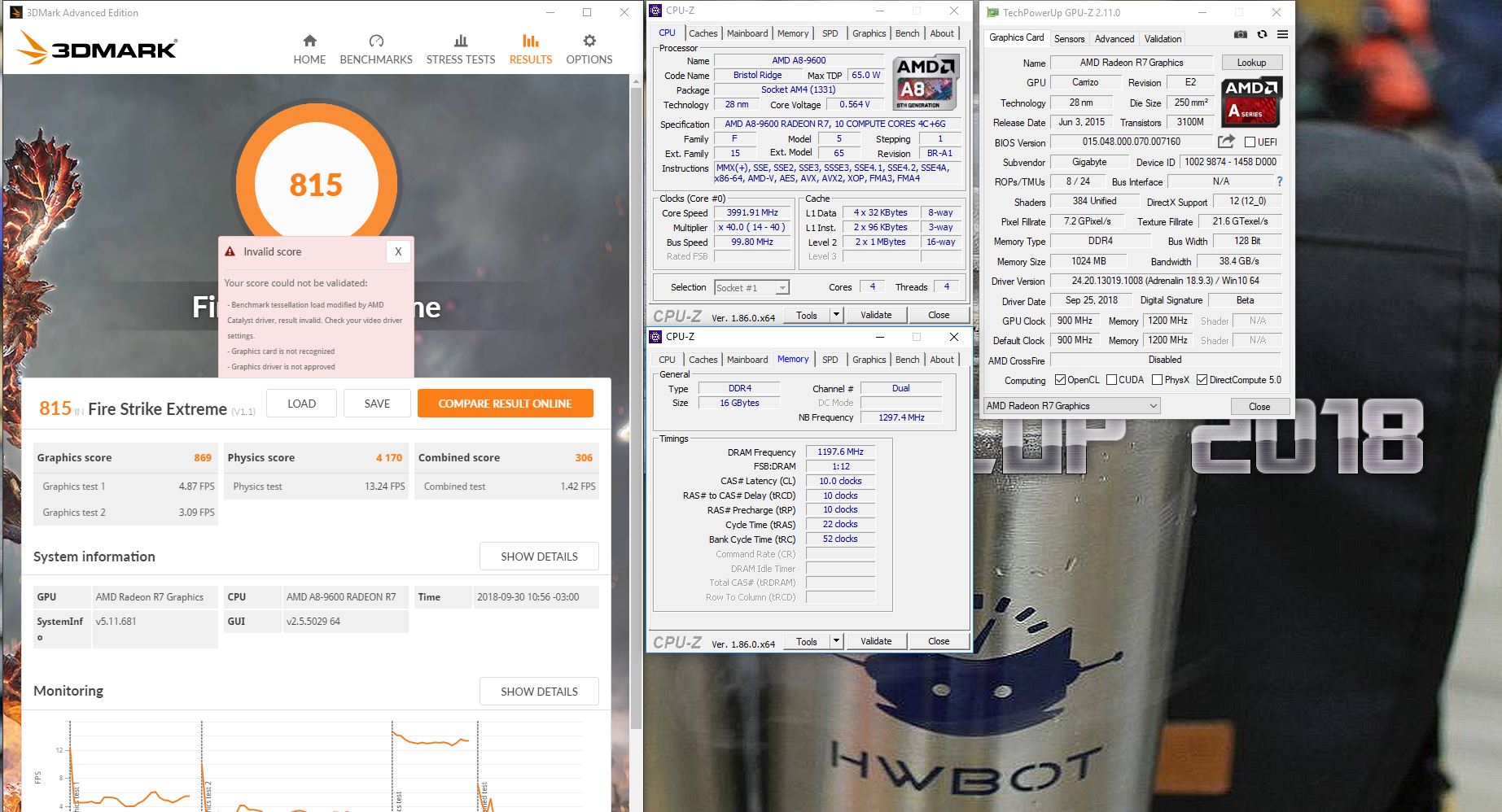Image resolution: width=1502 pixels, height=812 pixels.
Task: Click the top CPU-Z window title icon
Action: pyautogui.click(x=656, y=11)
